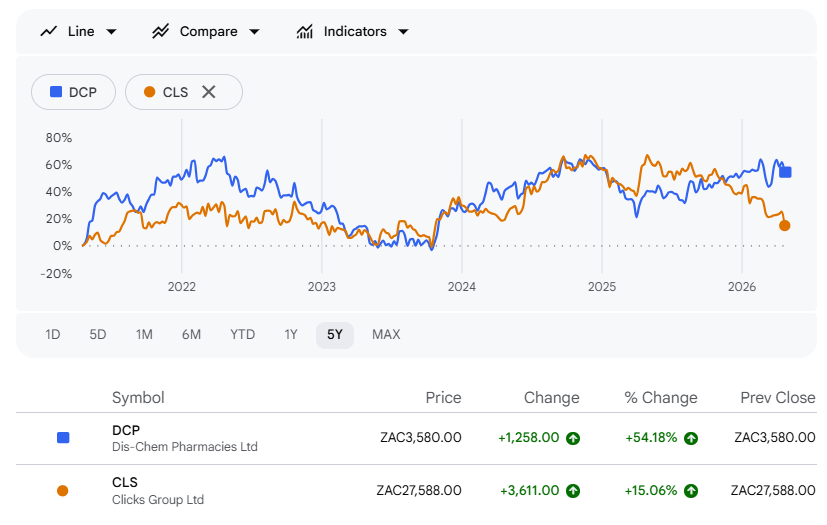Click green up arrow beside DCP +1,258.00
Image resolution: width=827 pixels, height=525 pixels.
coord(573,438)
